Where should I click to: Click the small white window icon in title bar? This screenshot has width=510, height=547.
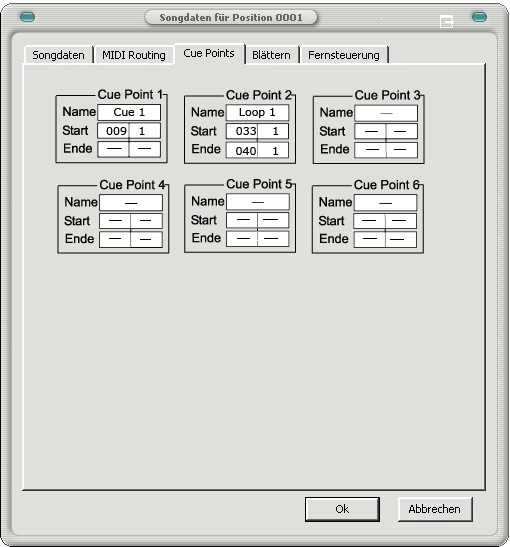(447, 22)
